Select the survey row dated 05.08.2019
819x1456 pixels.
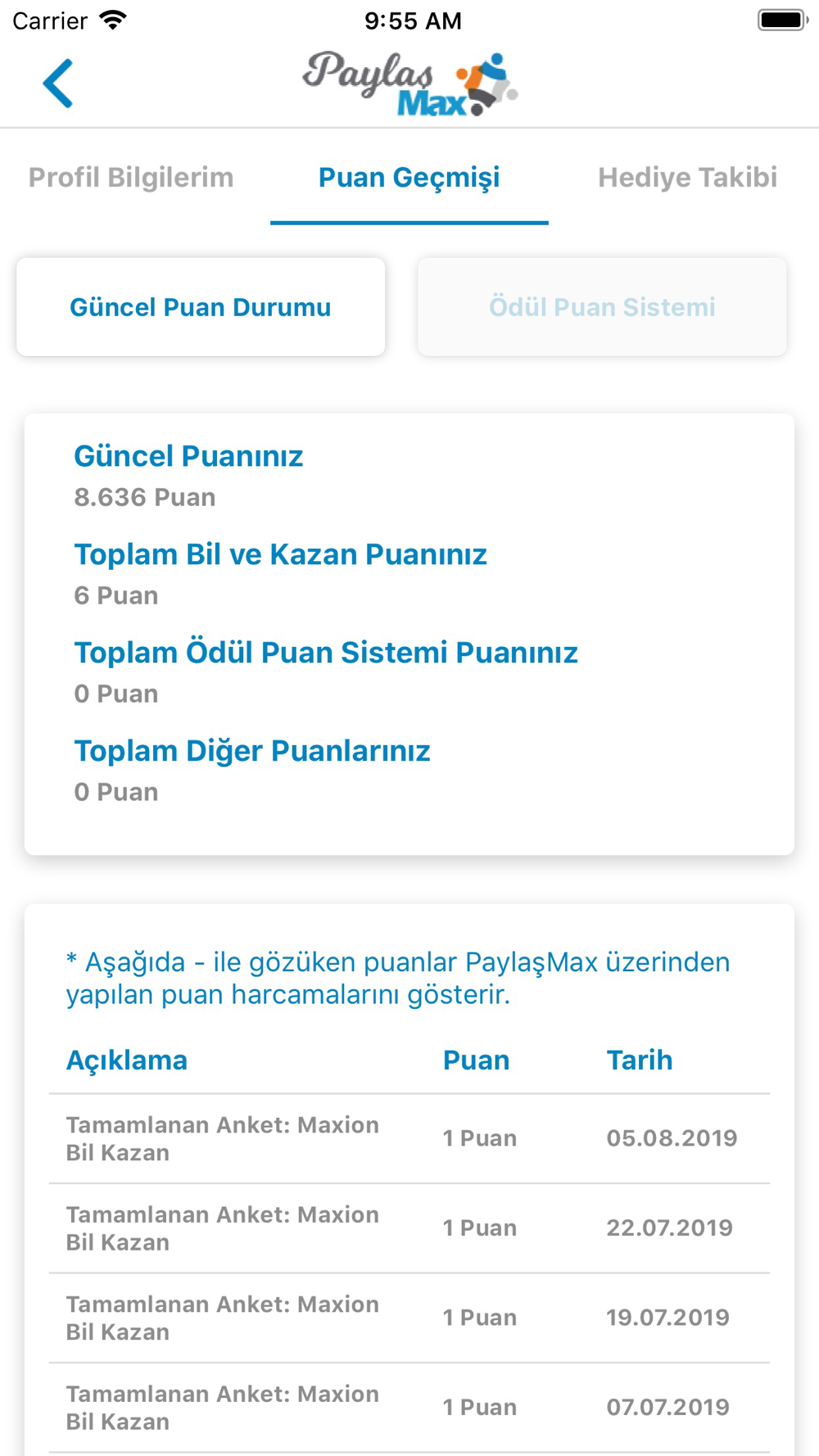tap(409, 1138)
